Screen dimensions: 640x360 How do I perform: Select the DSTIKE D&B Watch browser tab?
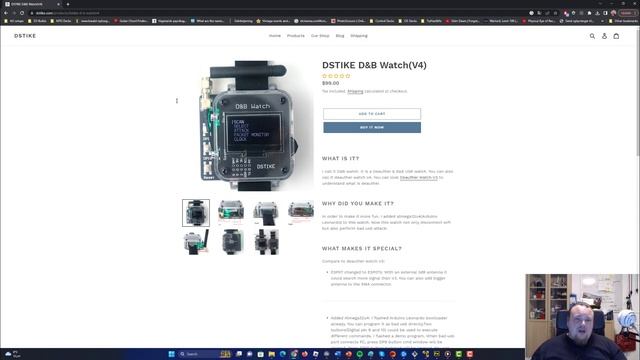coord(32,4)
